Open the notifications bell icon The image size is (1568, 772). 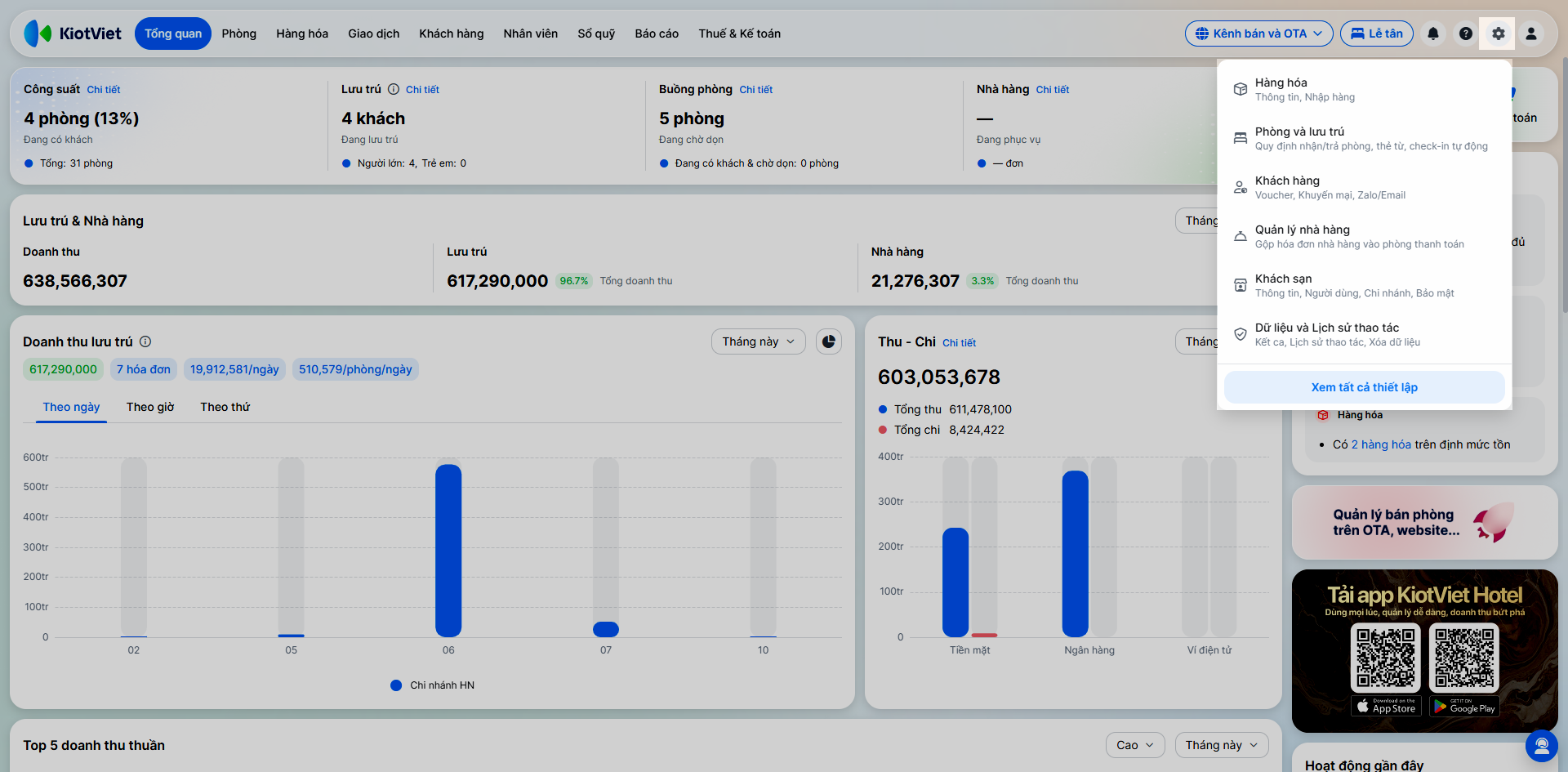tap(1432, 33)
